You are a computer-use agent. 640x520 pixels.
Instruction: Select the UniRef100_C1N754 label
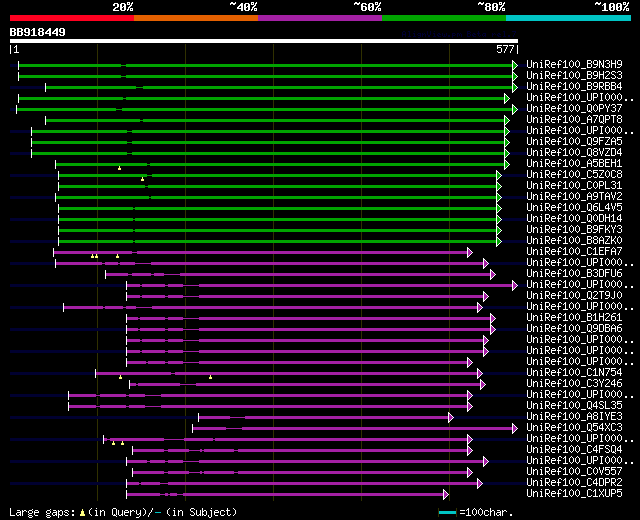point(574,373)
